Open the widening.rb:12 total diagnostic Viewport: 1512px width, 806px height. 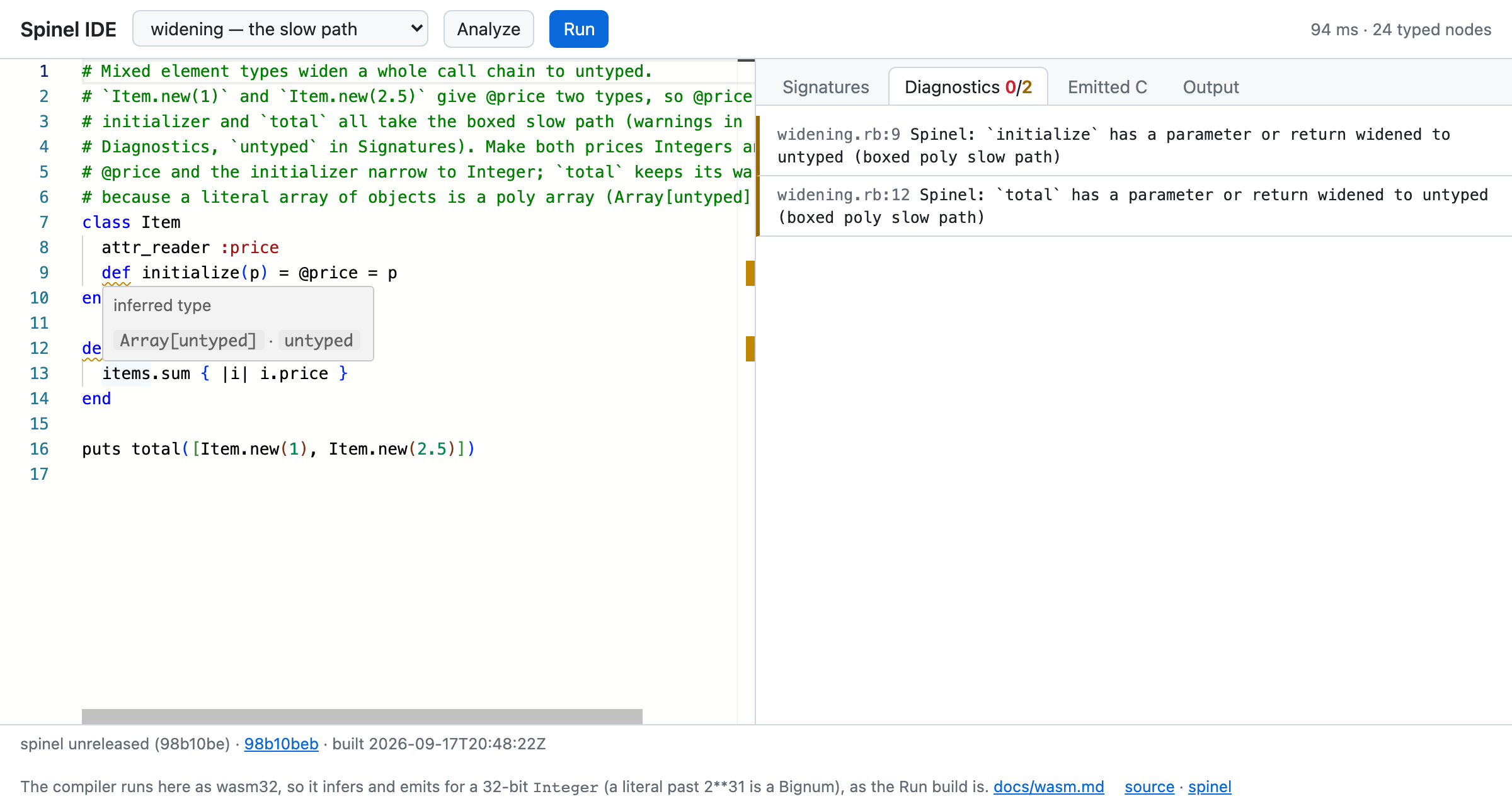(x=1134, y=206)
